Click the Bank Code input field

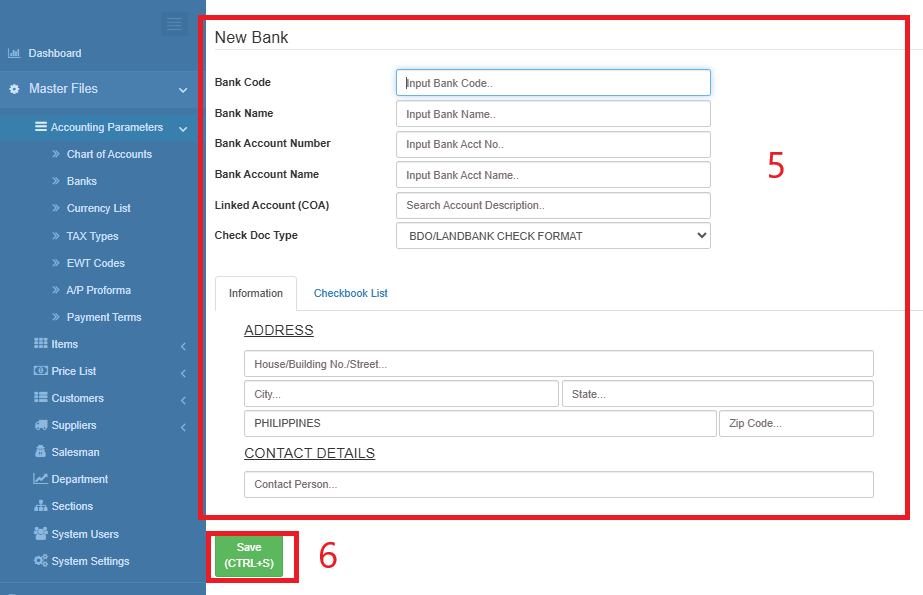click(553, 82)
